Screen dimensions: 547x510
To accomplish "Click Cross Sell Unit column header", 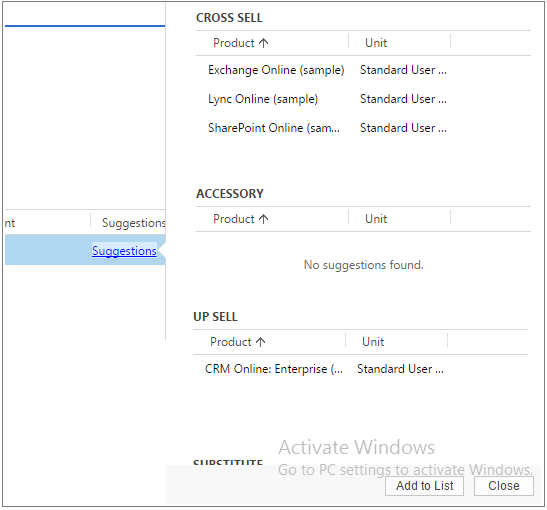I will pyautogui.click(x=376, y=43).
